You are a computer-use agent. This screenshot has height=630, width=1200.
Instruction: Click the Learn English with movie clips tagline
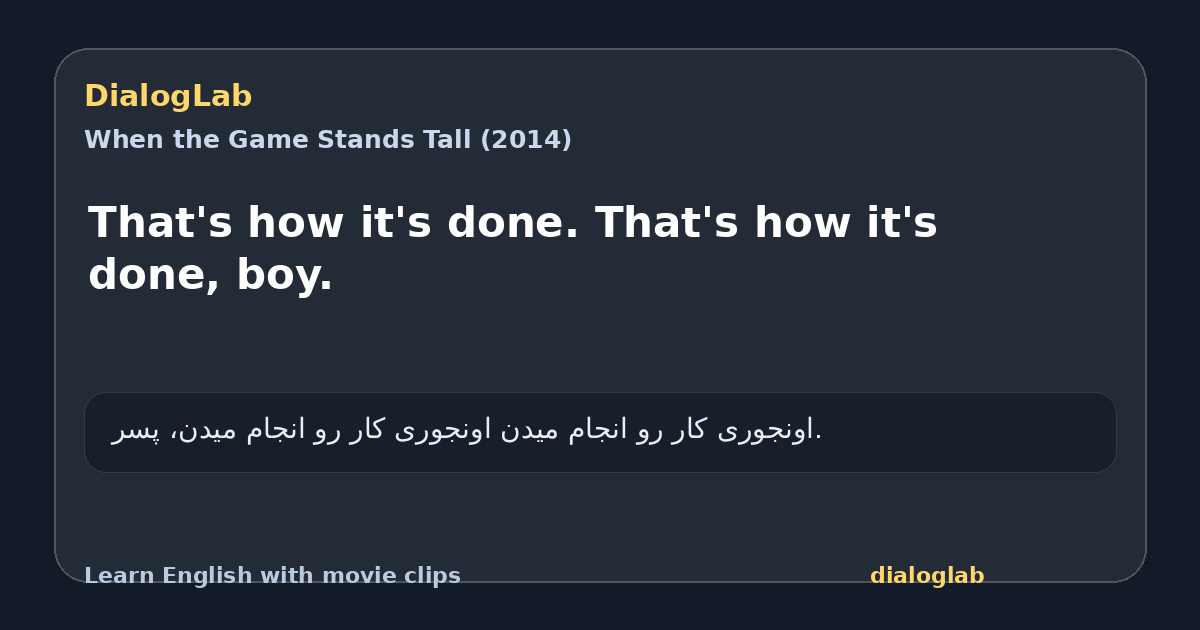[x=272, y=576]
